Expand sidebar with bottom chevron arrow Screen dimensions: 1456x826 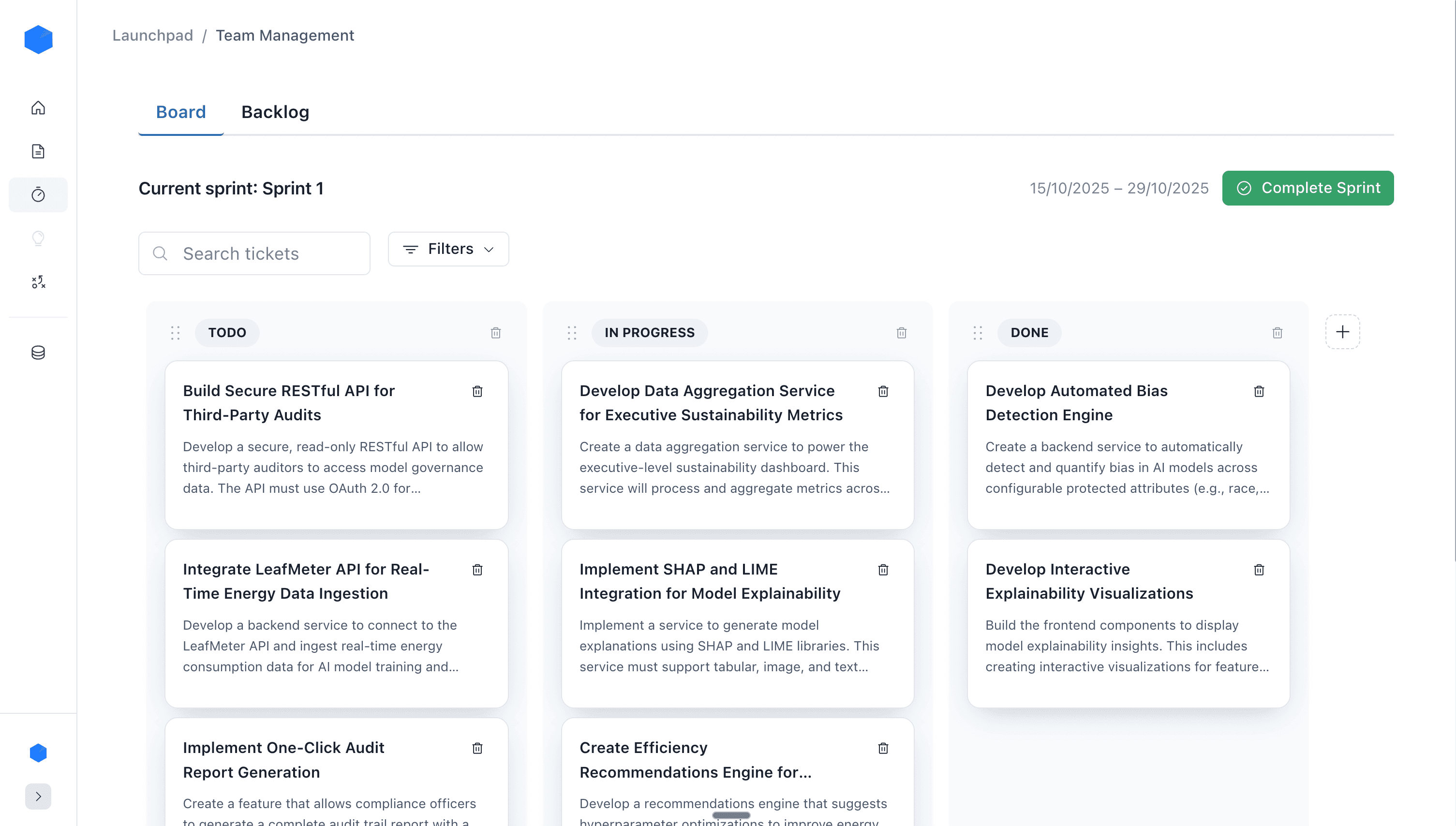pos(38,796)
